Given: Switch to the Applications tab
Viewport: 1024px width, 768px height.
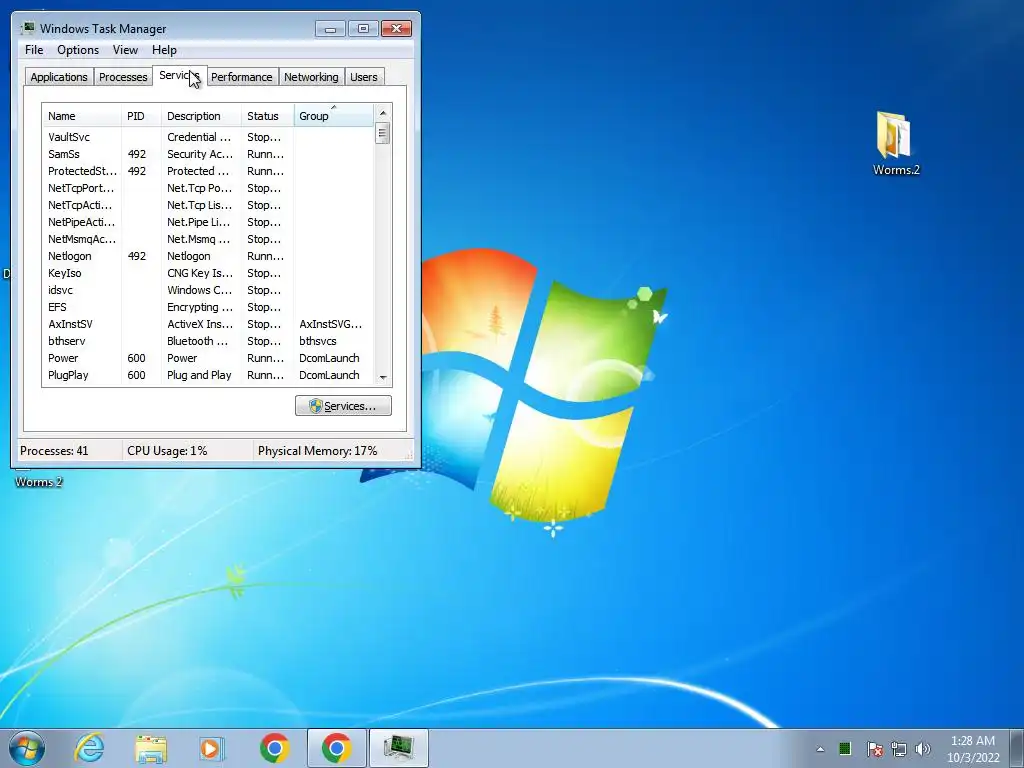Looking at the screenshot, I should tap(59, 77).
